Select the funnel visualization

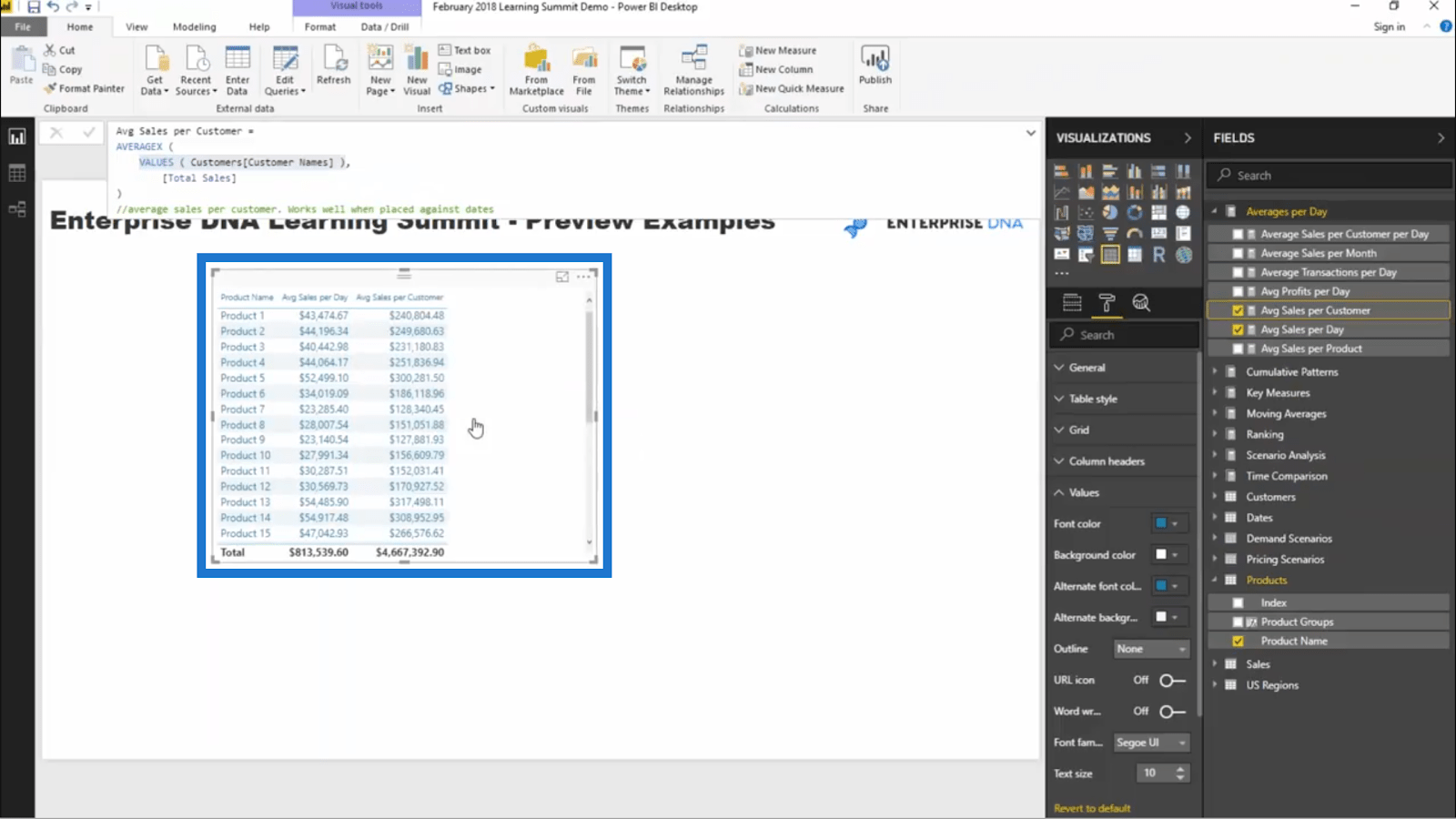1110,234
